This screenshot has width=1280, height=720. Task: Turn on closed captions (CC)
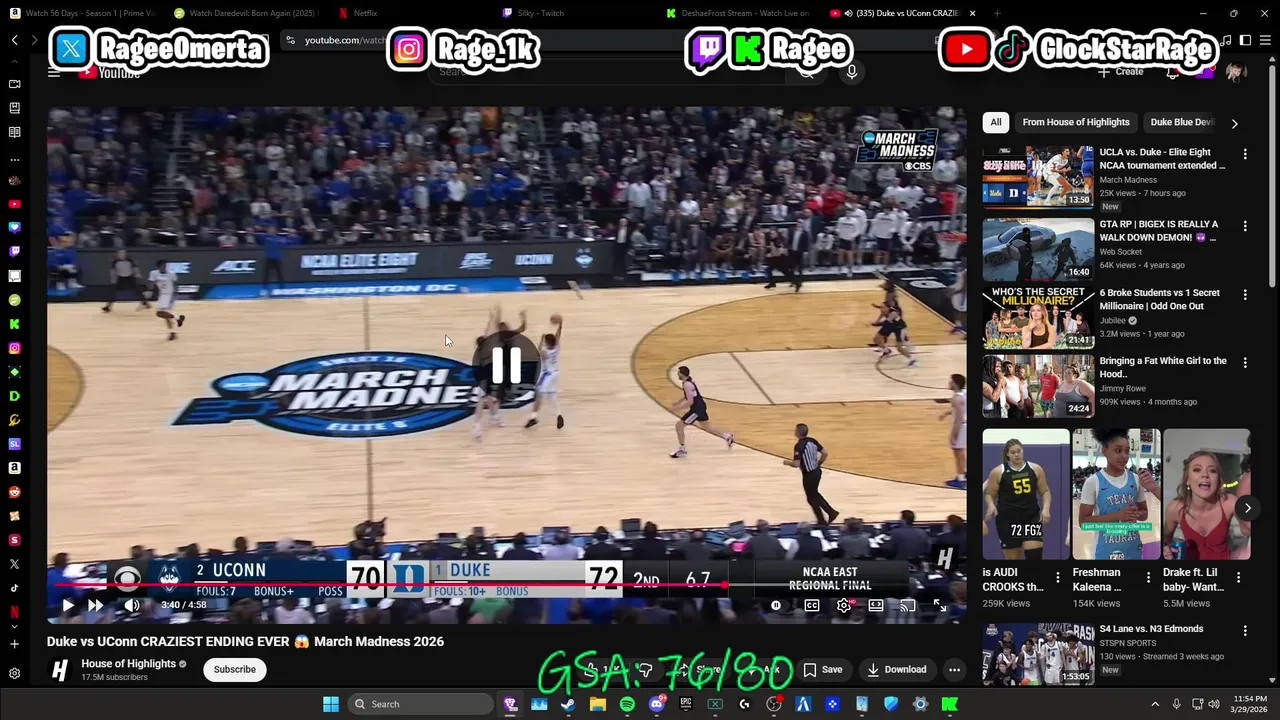click(812, 605)
